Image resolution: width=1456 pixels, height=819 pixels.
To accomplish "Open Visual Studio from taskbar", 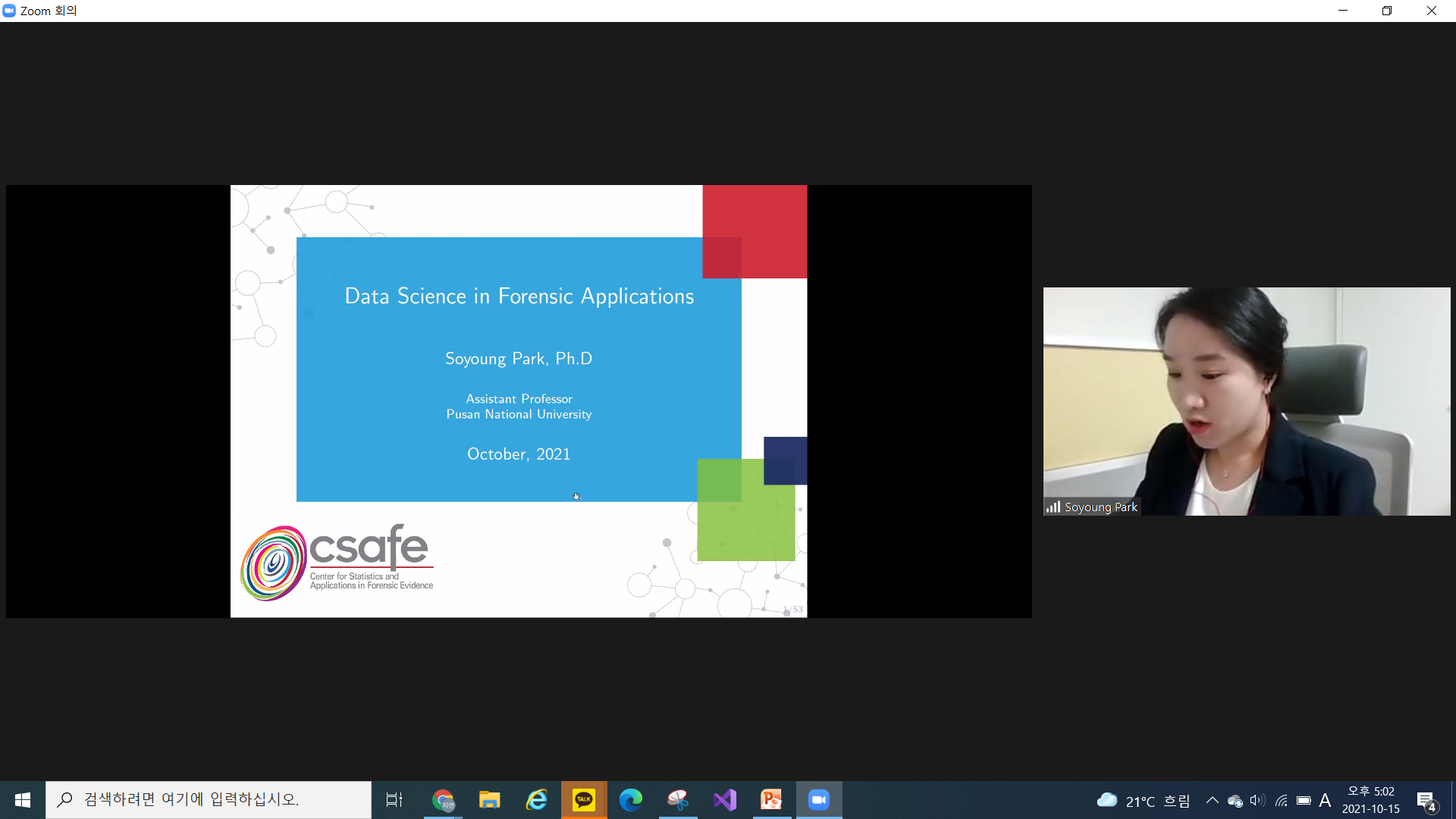I will coord(725,800).
